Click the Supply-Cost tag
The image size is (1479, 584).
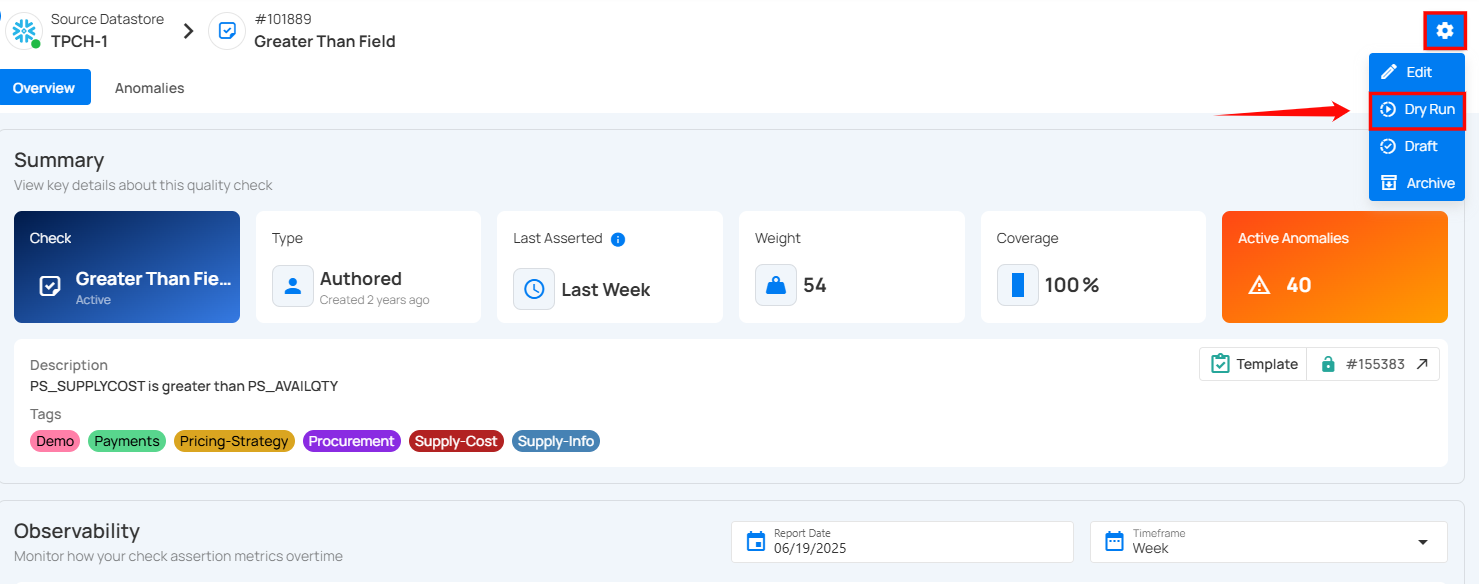[456, 441]
